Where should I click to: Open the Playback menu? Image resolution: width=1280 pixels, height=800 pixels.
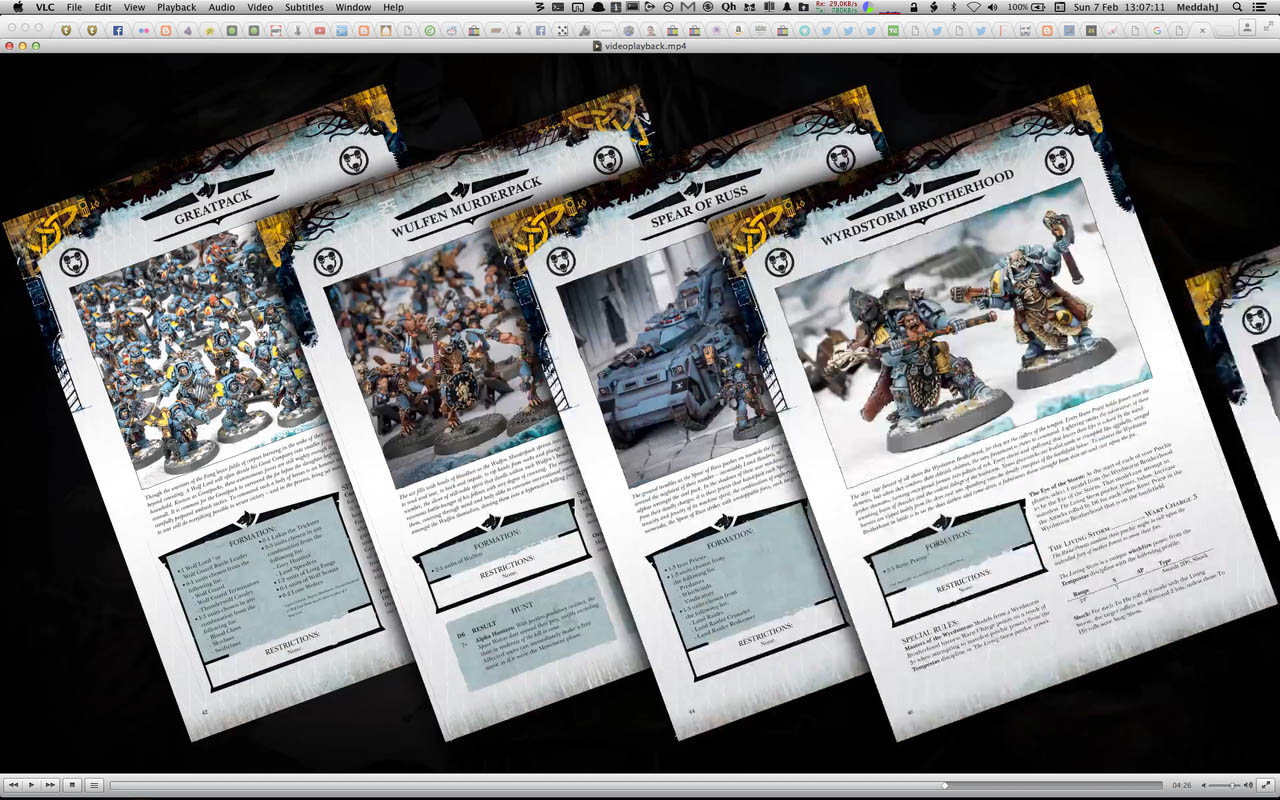point(176,7)
